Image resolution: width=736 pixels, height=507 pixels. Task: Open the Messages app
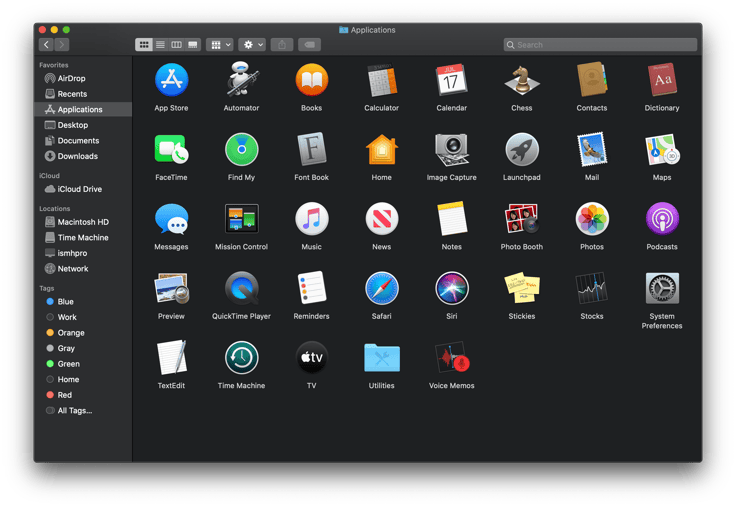click(x=171, y=219)
